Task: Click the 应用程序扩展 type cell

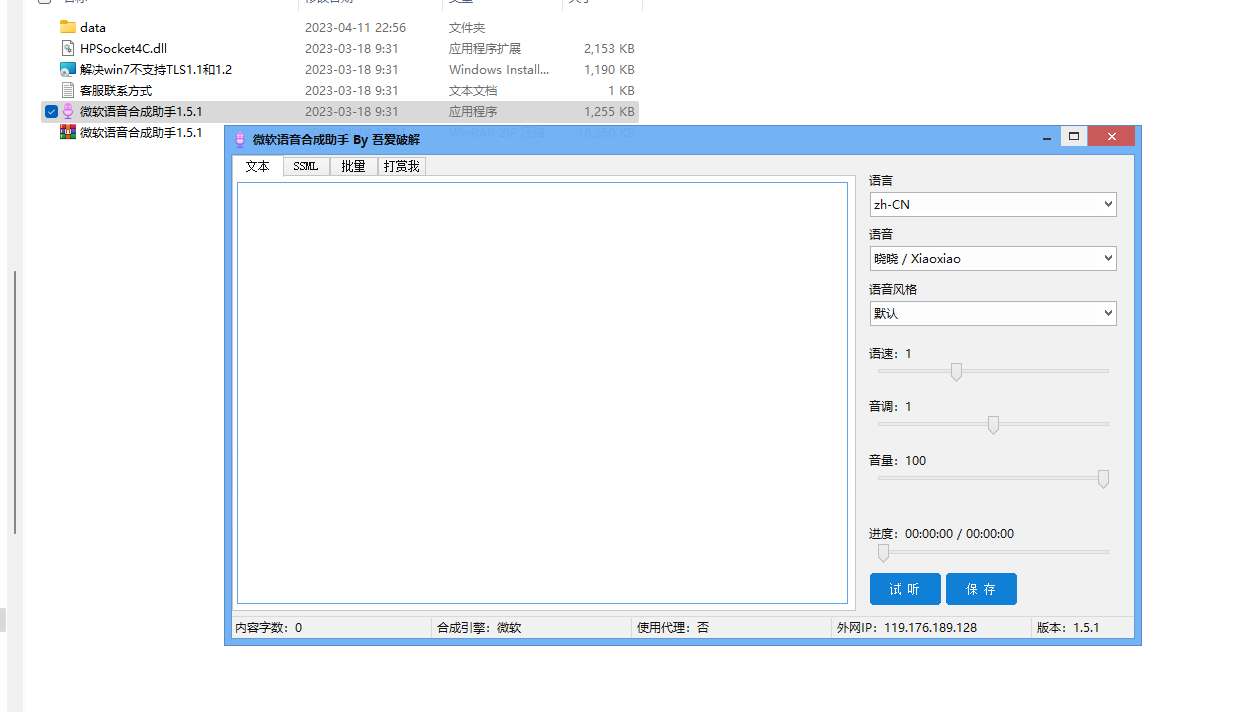Action: [x=485, y=48]
